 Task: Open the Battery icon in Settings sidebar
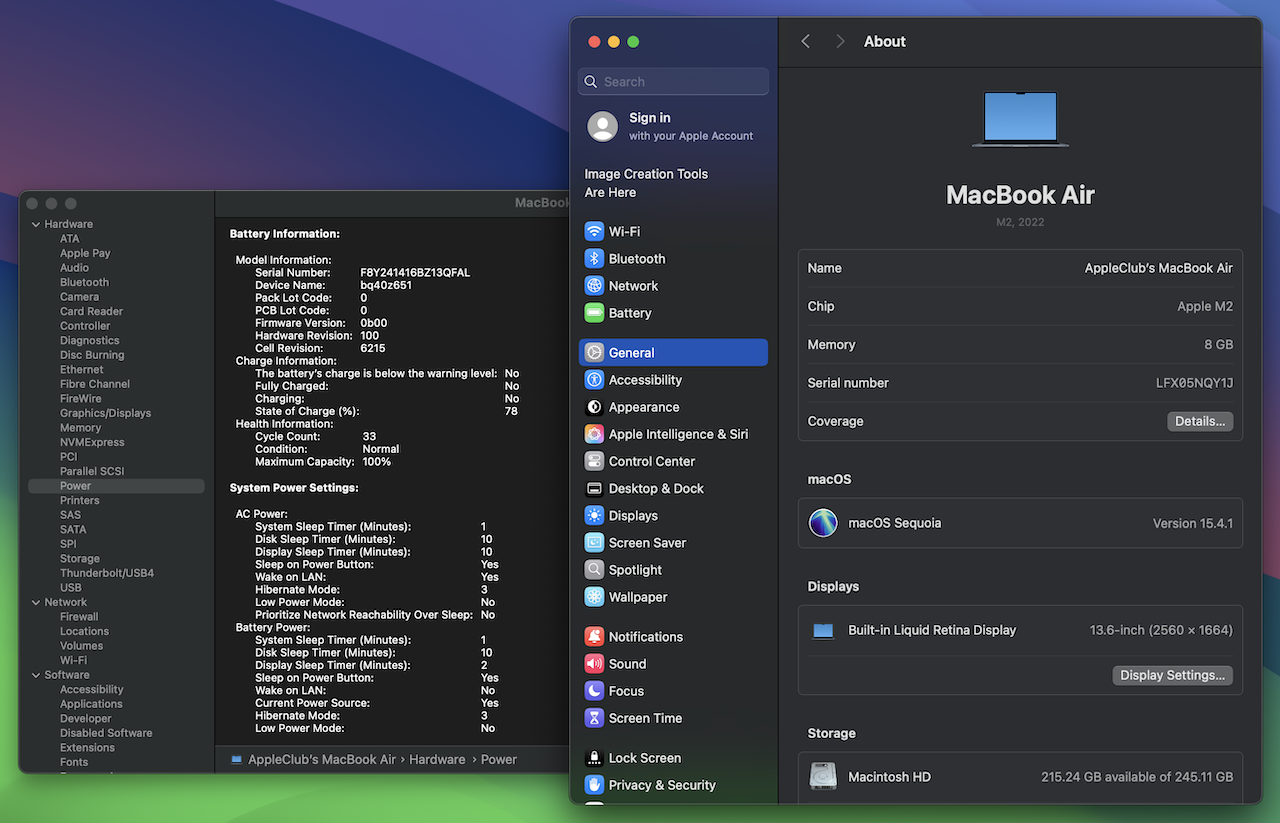click(x=594, y=313)
